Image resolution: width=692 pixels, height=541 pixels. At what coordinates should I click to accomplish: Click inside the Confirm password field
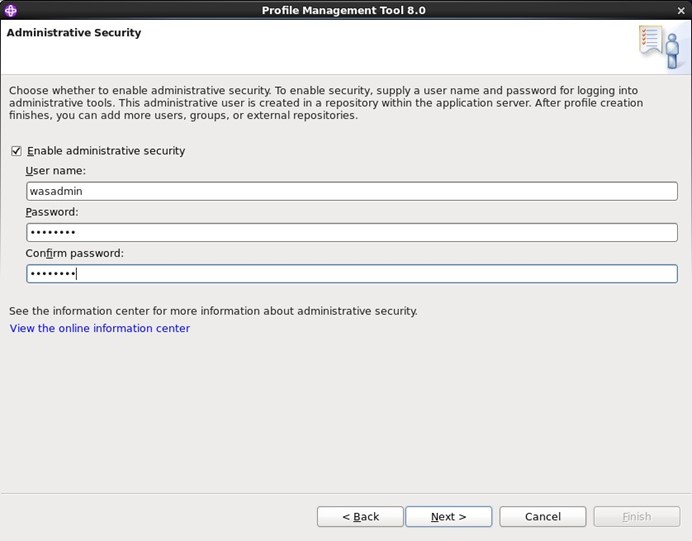coord(351,273)
